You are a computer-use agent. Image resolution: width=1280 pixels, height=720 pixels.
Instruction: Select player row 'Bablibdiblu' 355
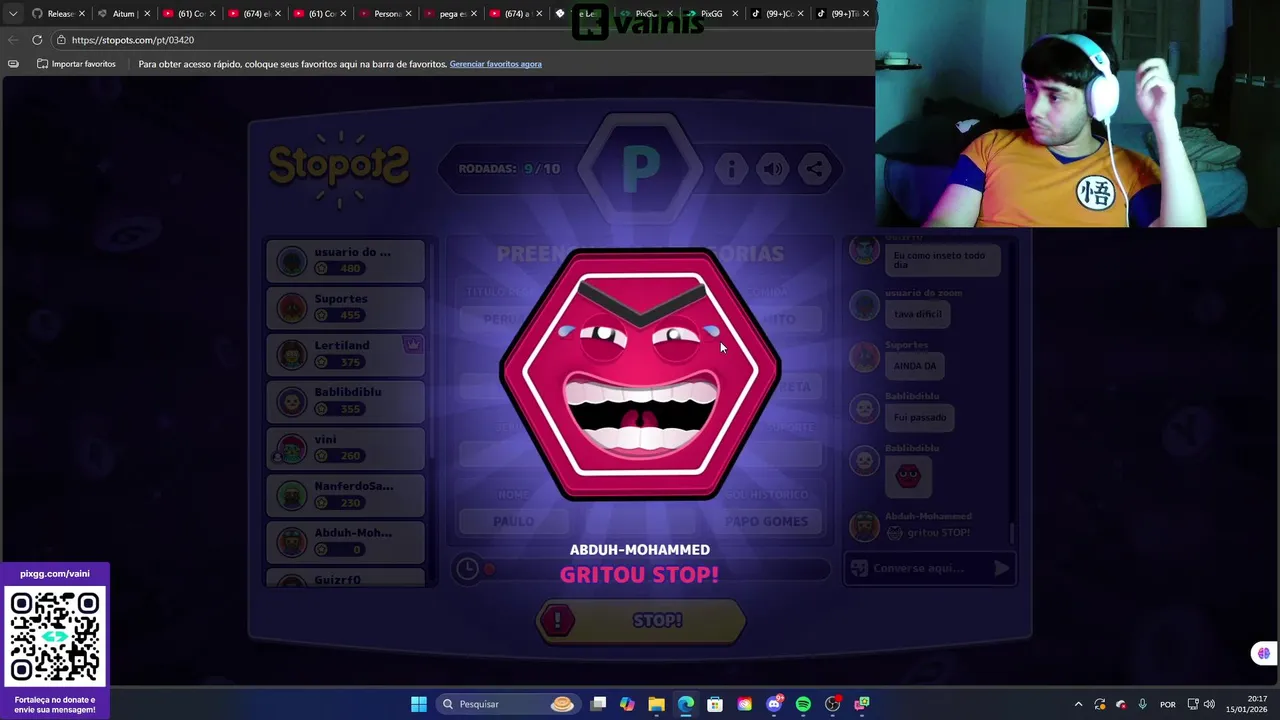coord(346,401)
